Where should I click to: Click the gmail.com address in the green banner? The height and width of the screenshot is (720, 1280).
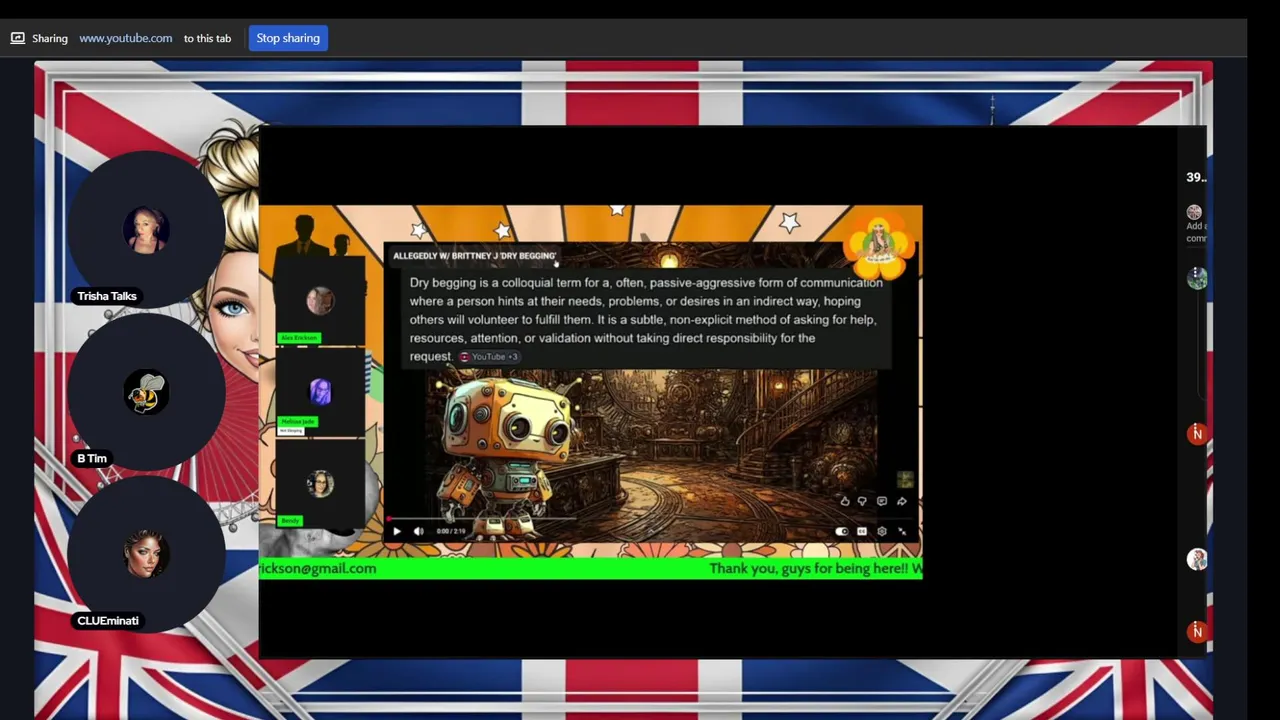pyautogui.click(x=318, y=568)
